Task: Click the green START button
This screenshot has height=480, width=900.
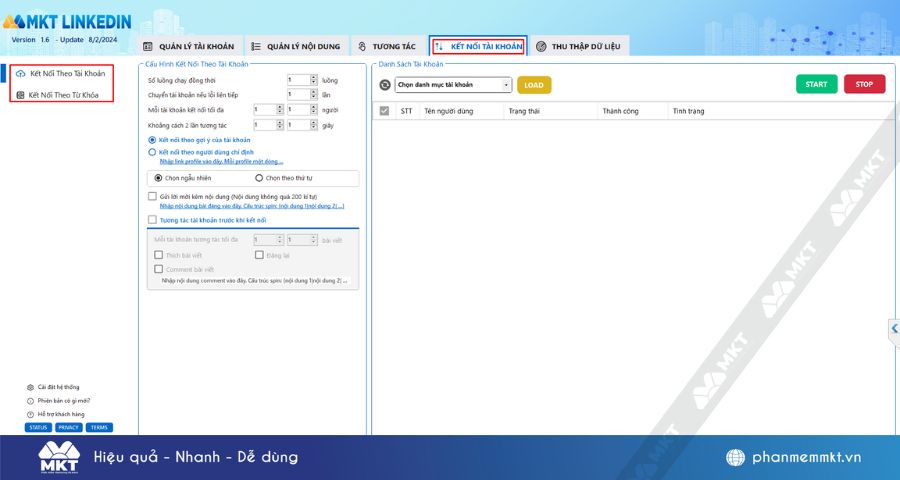Action: click(816, 84)
